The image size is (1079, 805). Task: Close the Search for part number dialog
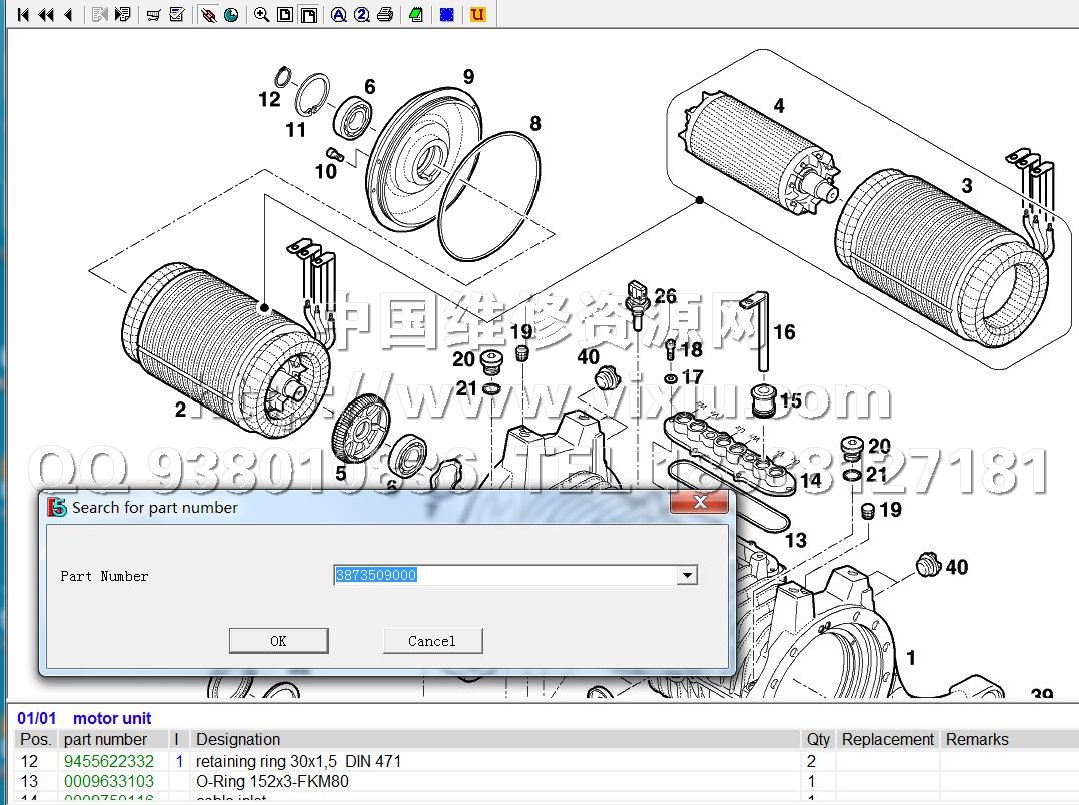pos(699,501)
